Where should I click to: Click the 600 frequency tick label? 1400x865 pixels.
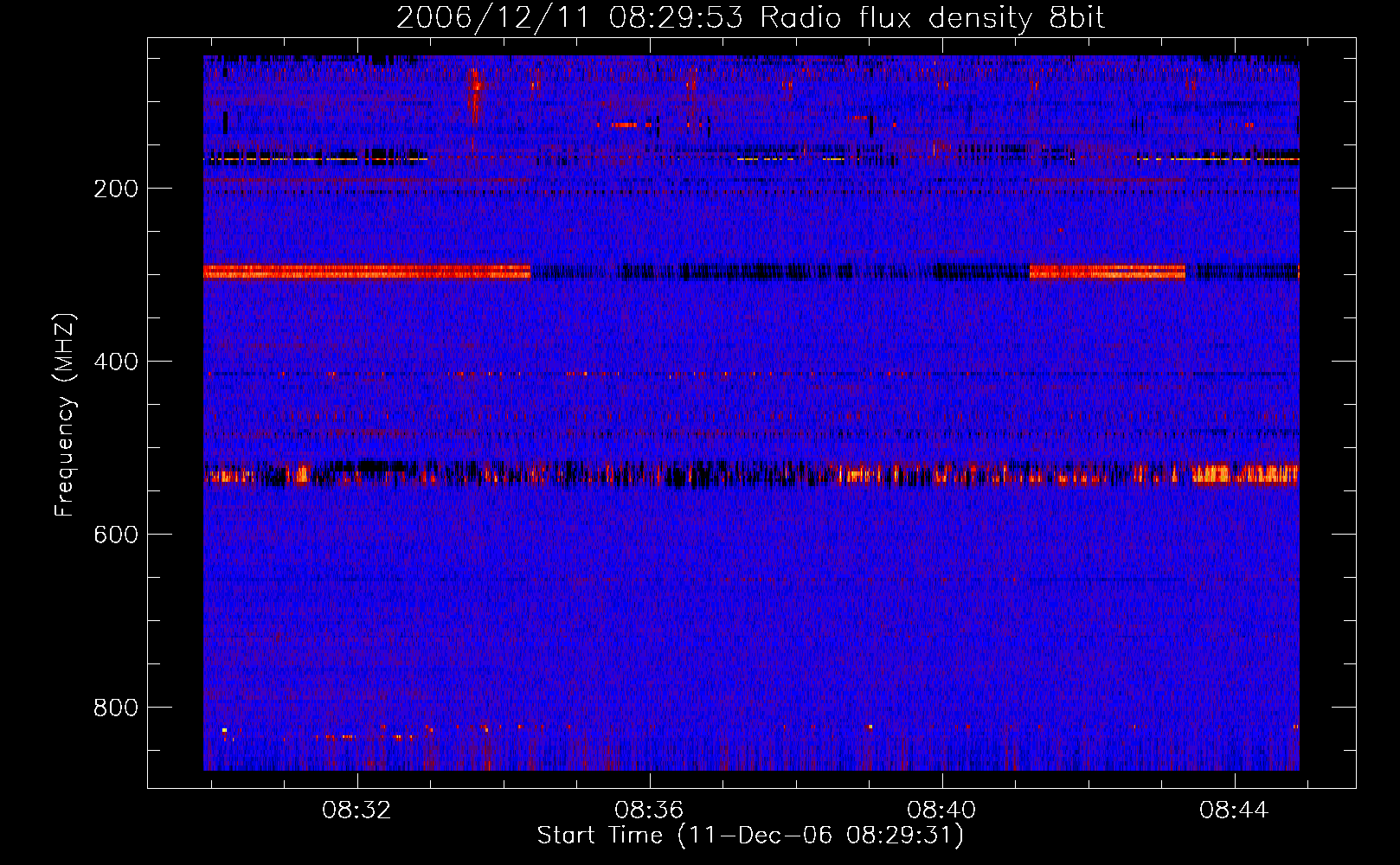(116, 535)
